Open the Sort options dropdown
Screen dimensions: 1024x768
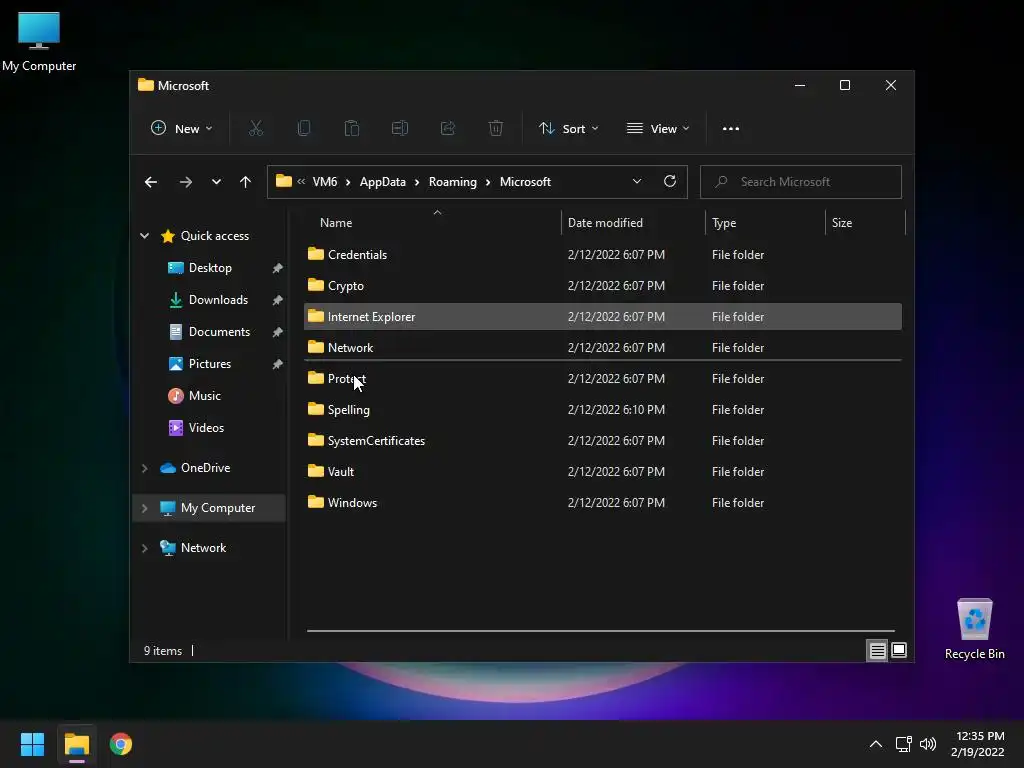coord(568,129)
